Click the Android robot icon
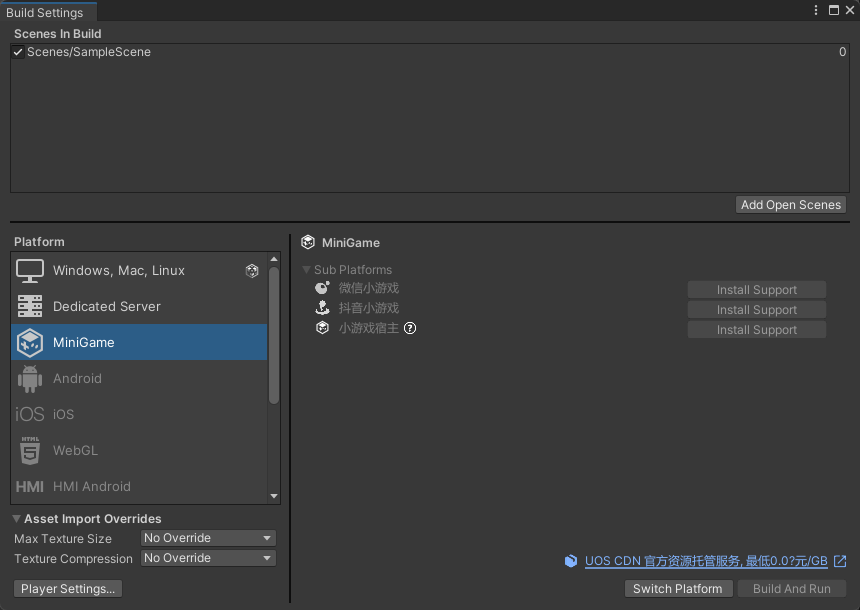860x610 pixels. click(30, 379)
